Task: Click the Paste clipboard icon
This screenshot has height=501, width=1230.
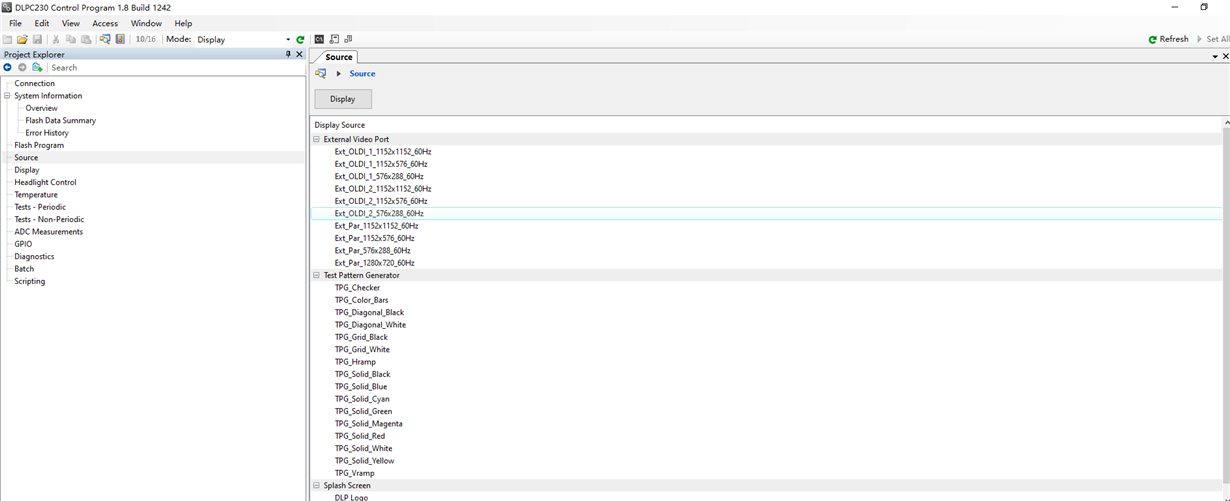Action: click(x=86, y=39)
